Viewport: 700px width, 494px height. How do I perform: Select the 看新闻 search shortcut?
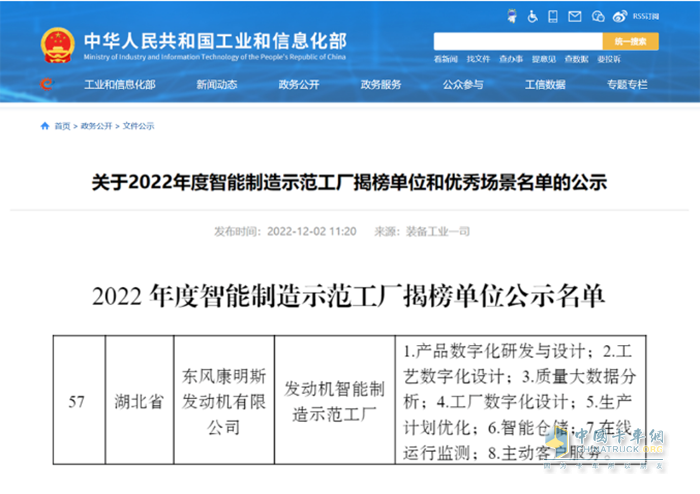coord(445,59)
